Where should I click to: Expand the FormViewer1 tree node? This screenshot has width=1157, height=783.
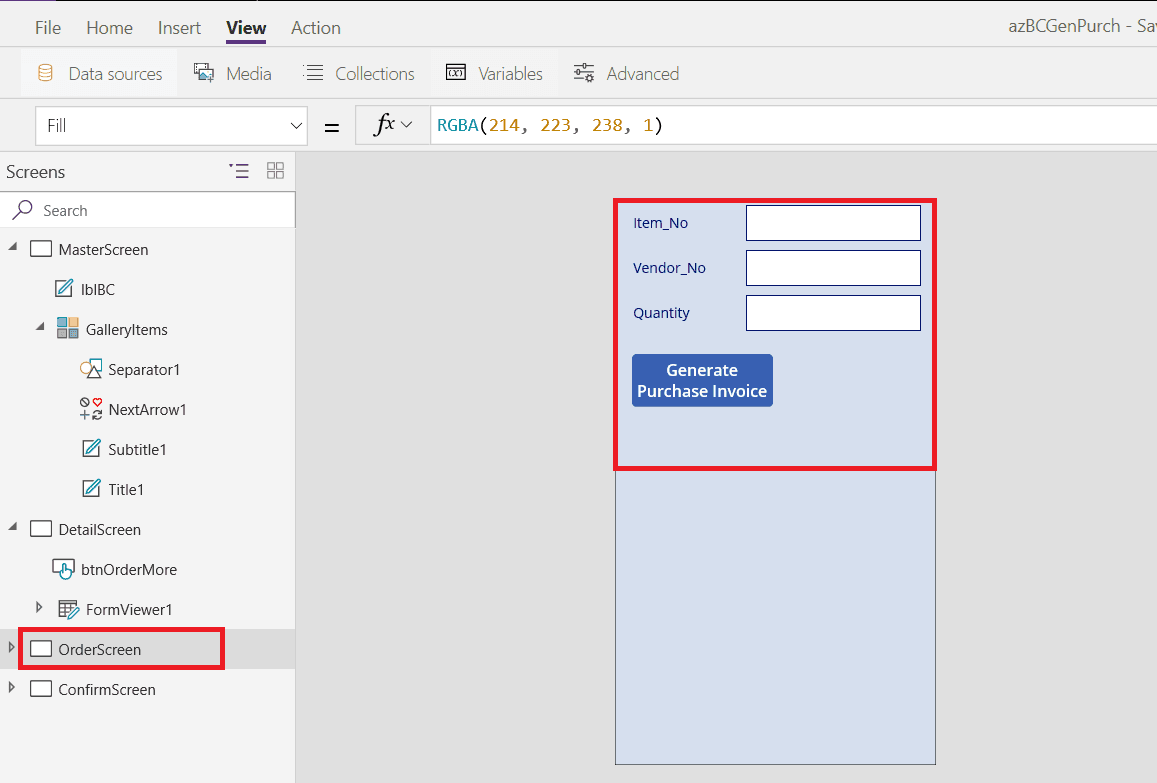[39, 607]
